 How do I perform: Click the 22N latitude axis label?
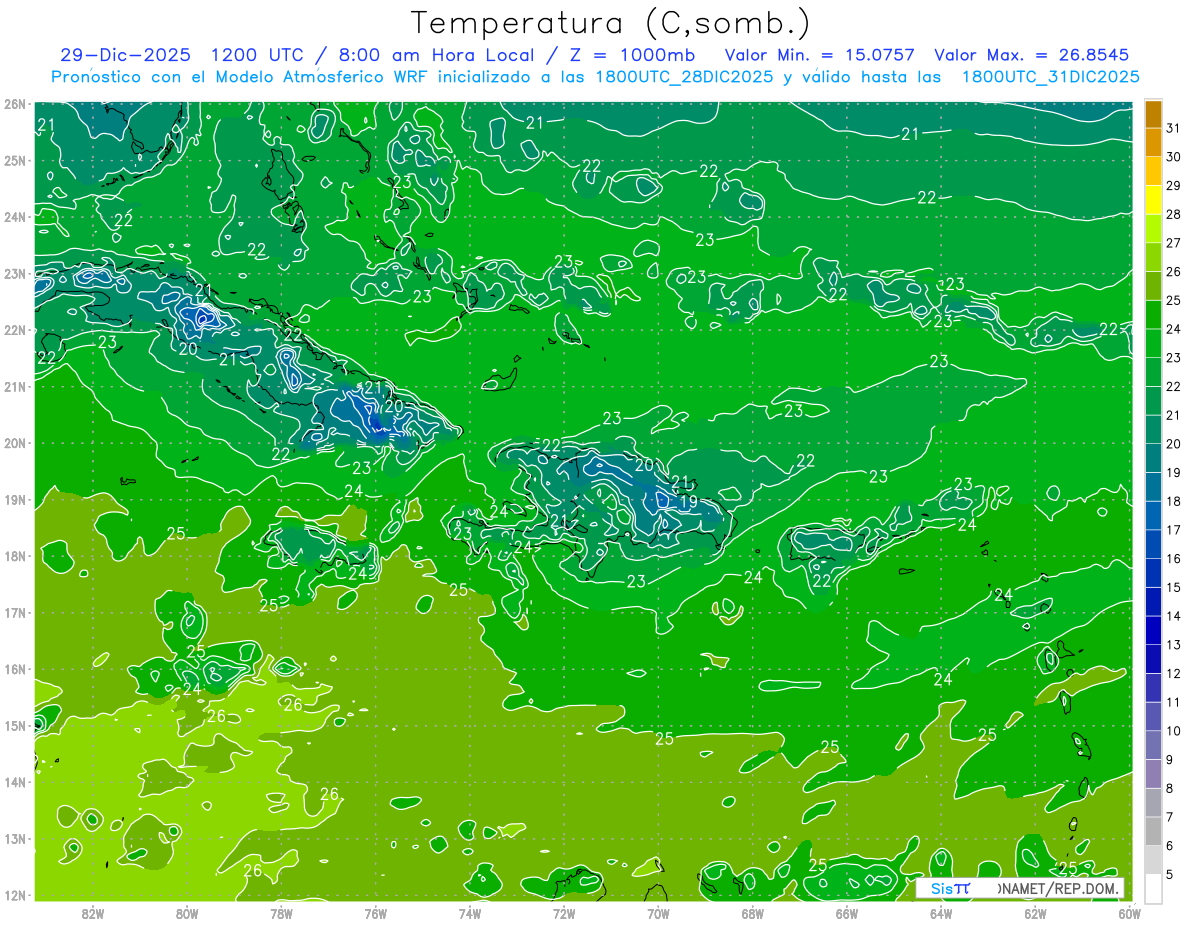click(15, 330)
